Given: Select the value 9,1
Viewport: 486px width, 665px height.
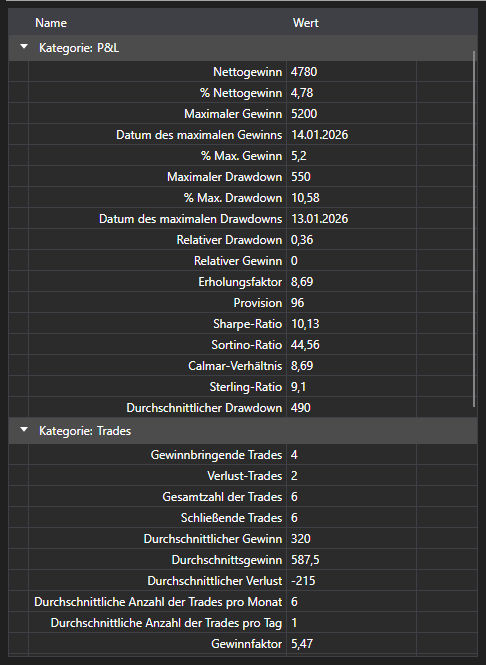Looking at the screenshot, I should [299, 387].
